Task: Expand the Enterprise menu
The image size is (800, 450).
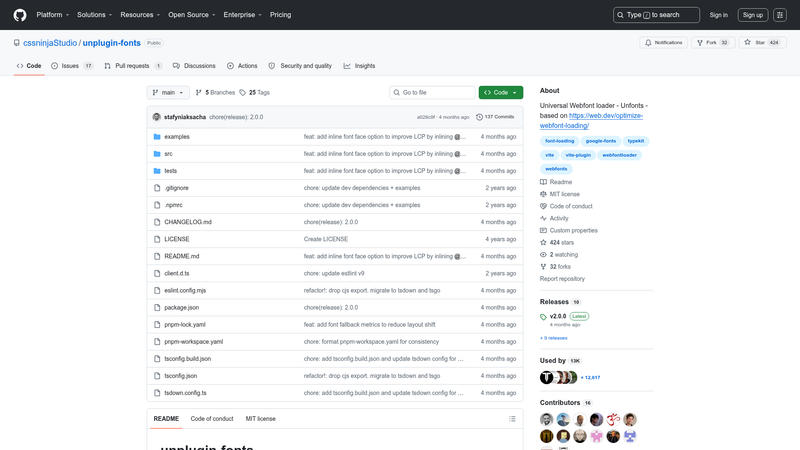Action: click(x=242, y=15)
